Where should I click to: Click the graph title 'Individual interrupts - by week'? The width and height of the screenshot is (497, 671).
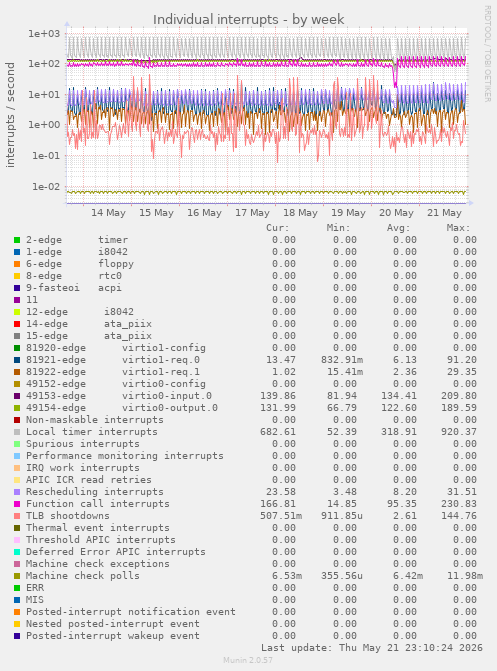248,20
